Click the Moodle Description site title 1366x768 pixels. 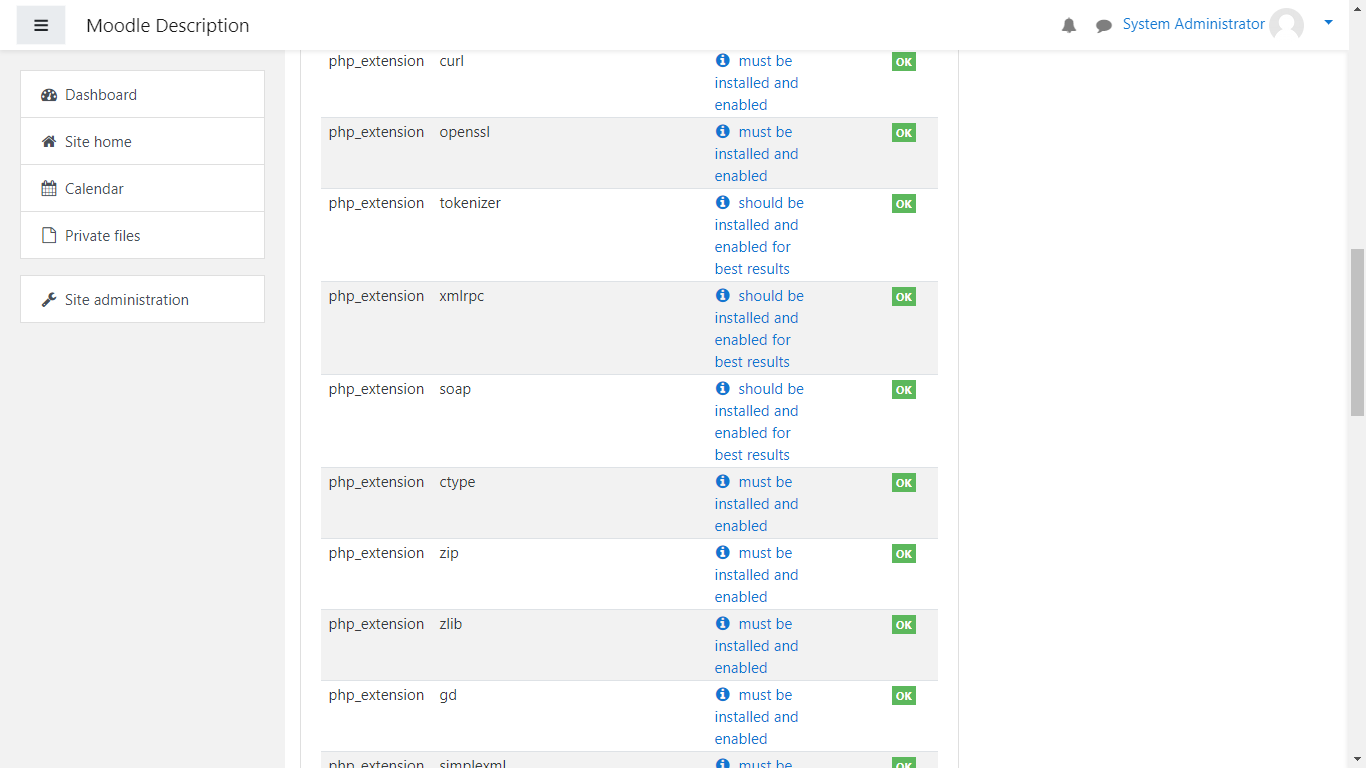click(168, 26)
